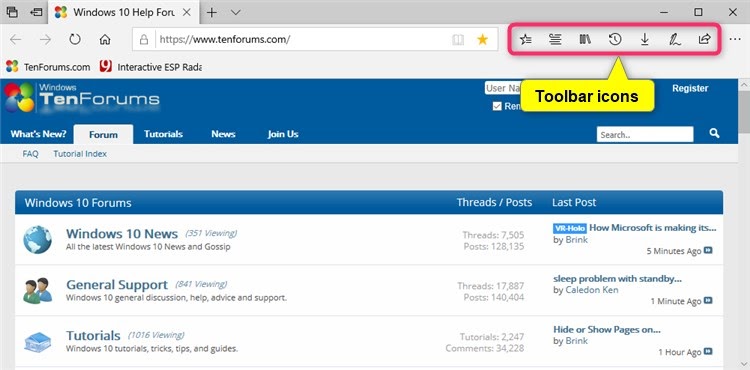Viewport: 750px width, 370px height.
Task: Open the General Support forum
Action: 117,285
